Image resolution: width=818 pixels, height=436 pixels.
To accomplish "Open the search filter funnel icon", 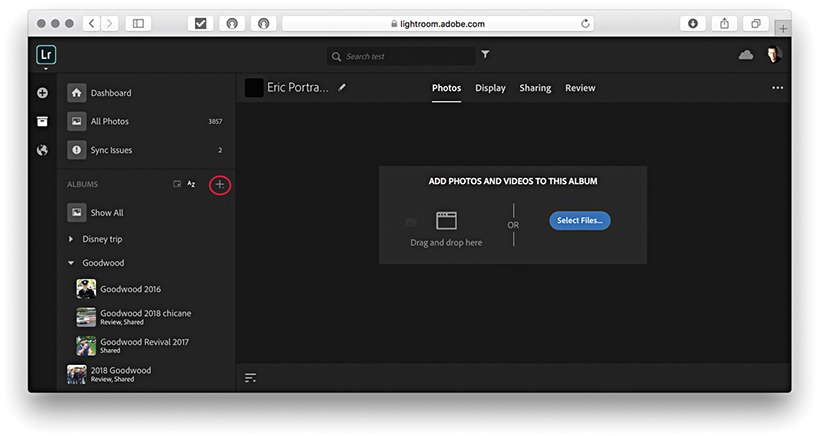I will 485,54.
